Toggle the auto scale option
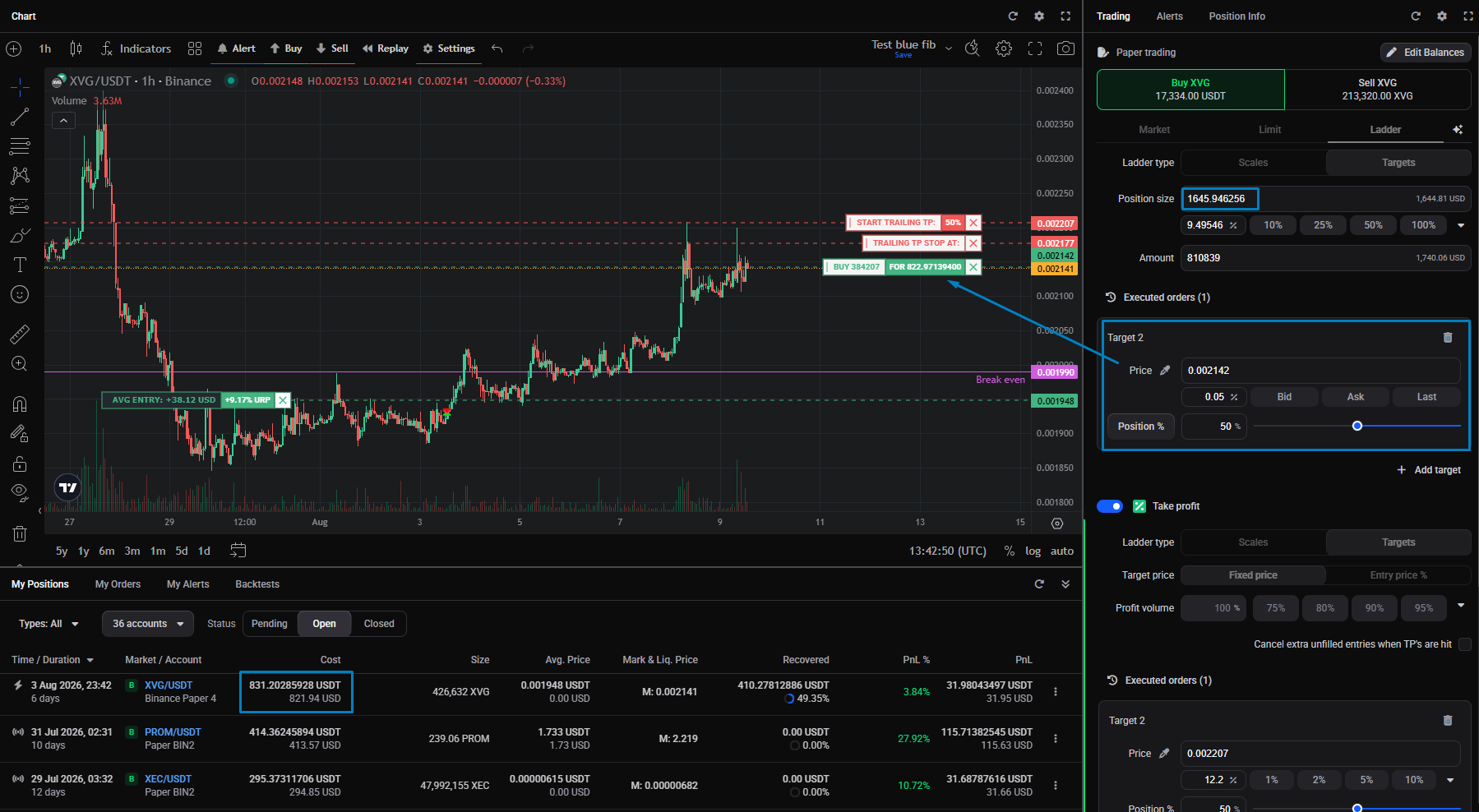The height and width of the screenshot is (812, 1479). 1062,551
